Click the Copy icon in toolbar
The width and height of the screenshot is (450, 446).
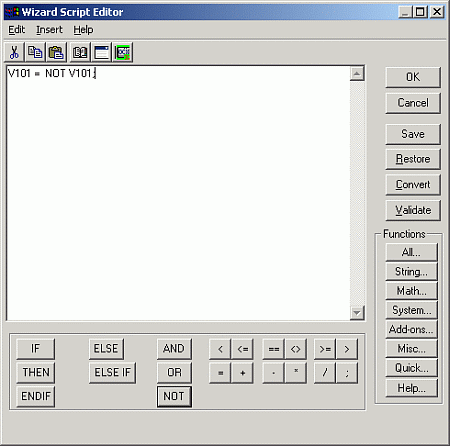click(35, 52)
